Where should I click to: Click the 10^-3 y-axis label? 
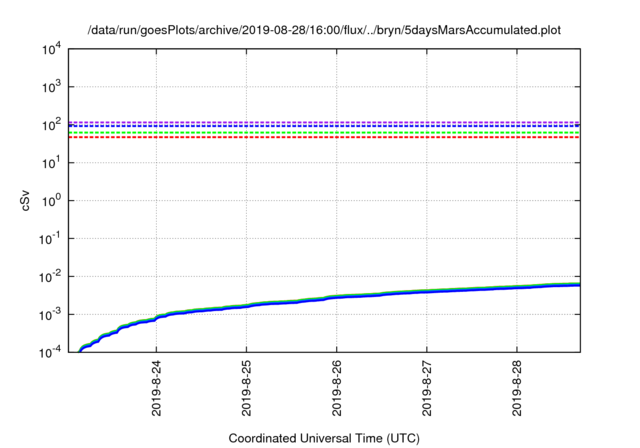(x=51, y=315)
